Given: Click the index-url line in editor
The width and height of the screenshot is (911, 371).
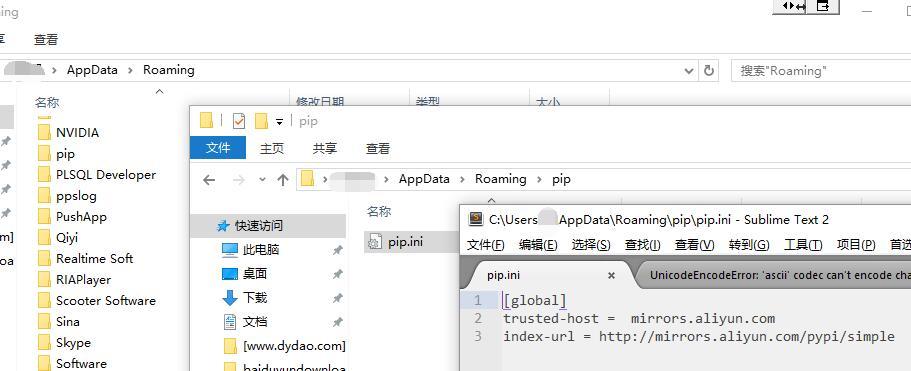Looking at the screenshot, I should [x=699, y=336].
